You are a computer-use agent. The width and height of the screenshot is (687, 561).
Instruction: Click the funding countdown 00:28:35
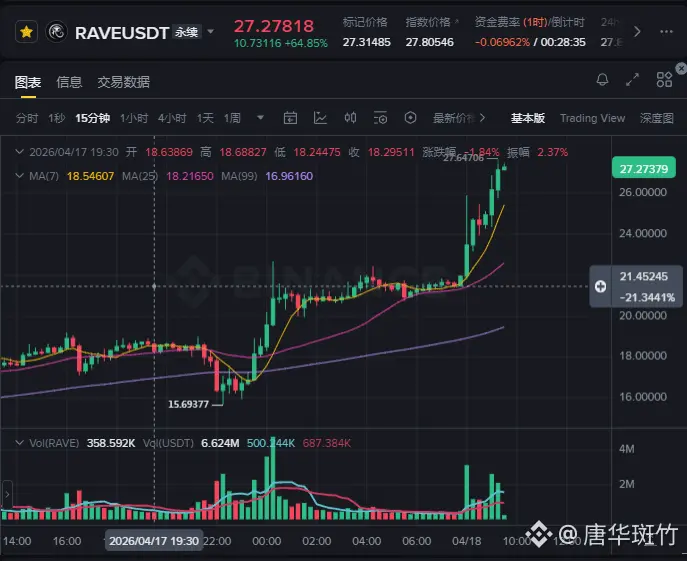[x=563, y=43]
